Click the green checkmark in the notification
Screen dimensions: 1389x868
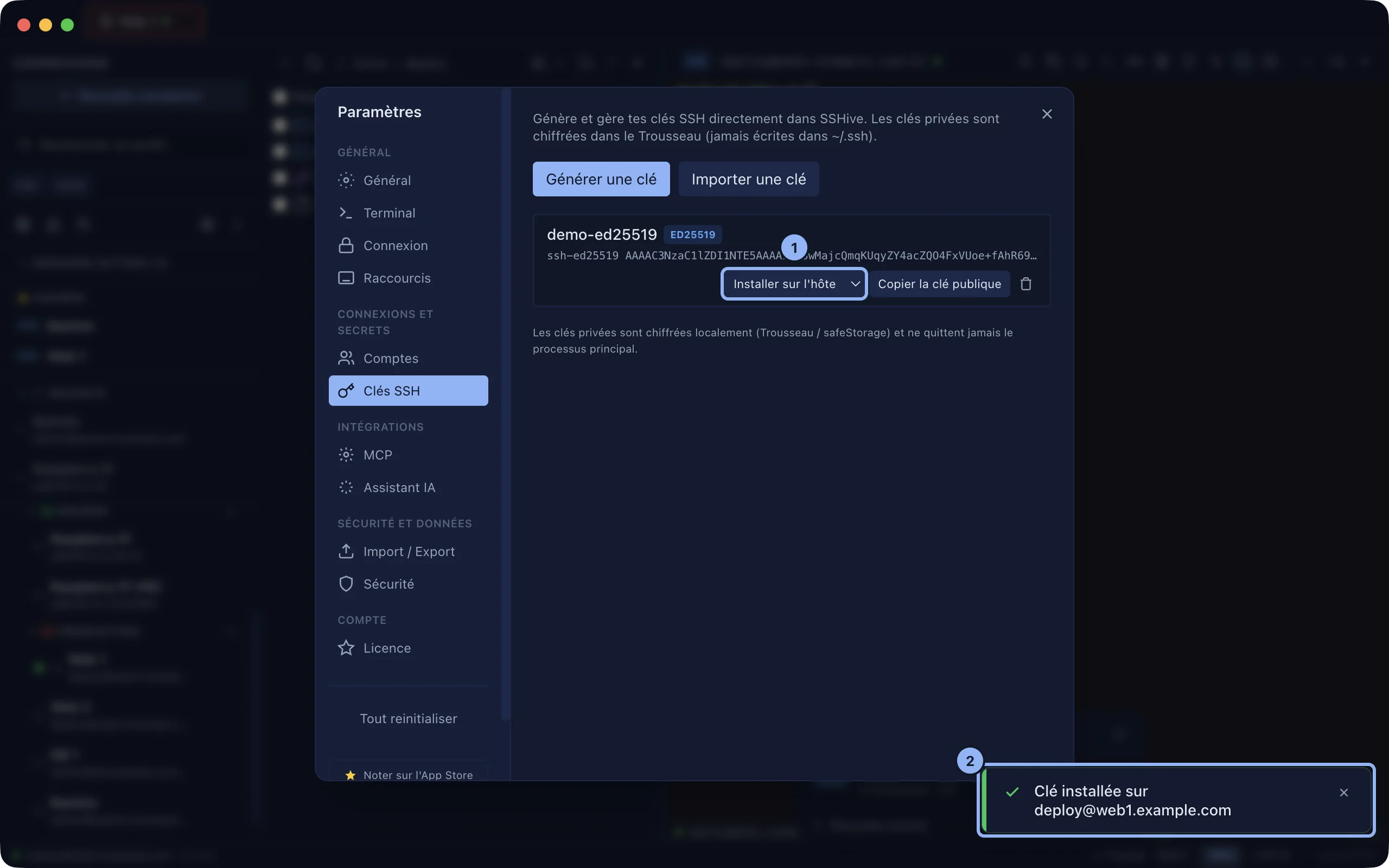[1012, 792]
